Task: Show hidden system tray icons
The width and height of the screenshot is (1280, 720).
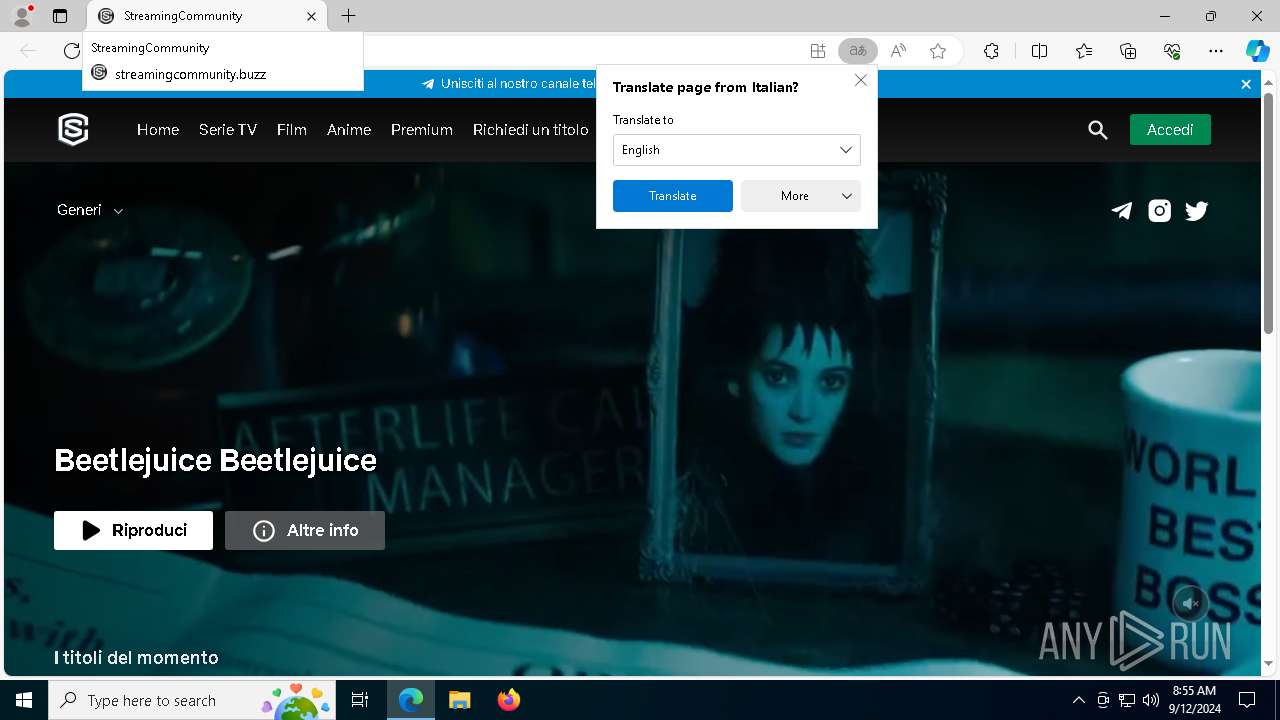Action: (1078, 700)
